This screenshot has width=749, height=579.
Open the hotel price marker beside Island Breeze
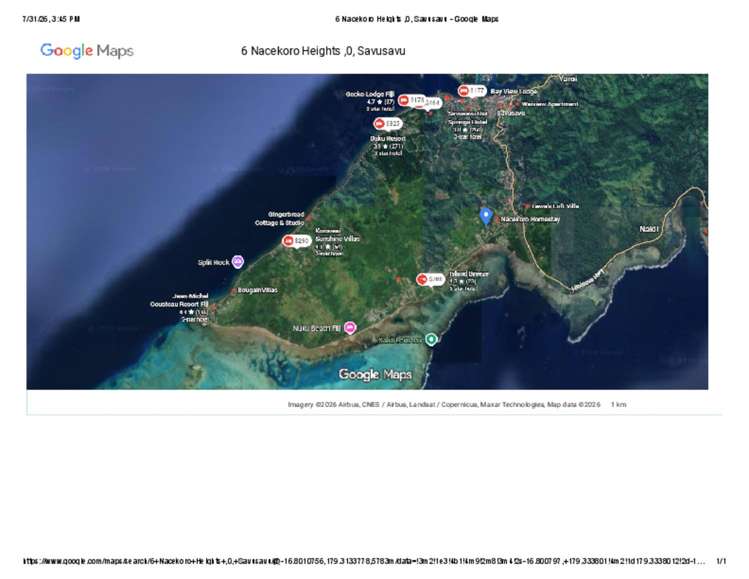[x=430, y=279]
